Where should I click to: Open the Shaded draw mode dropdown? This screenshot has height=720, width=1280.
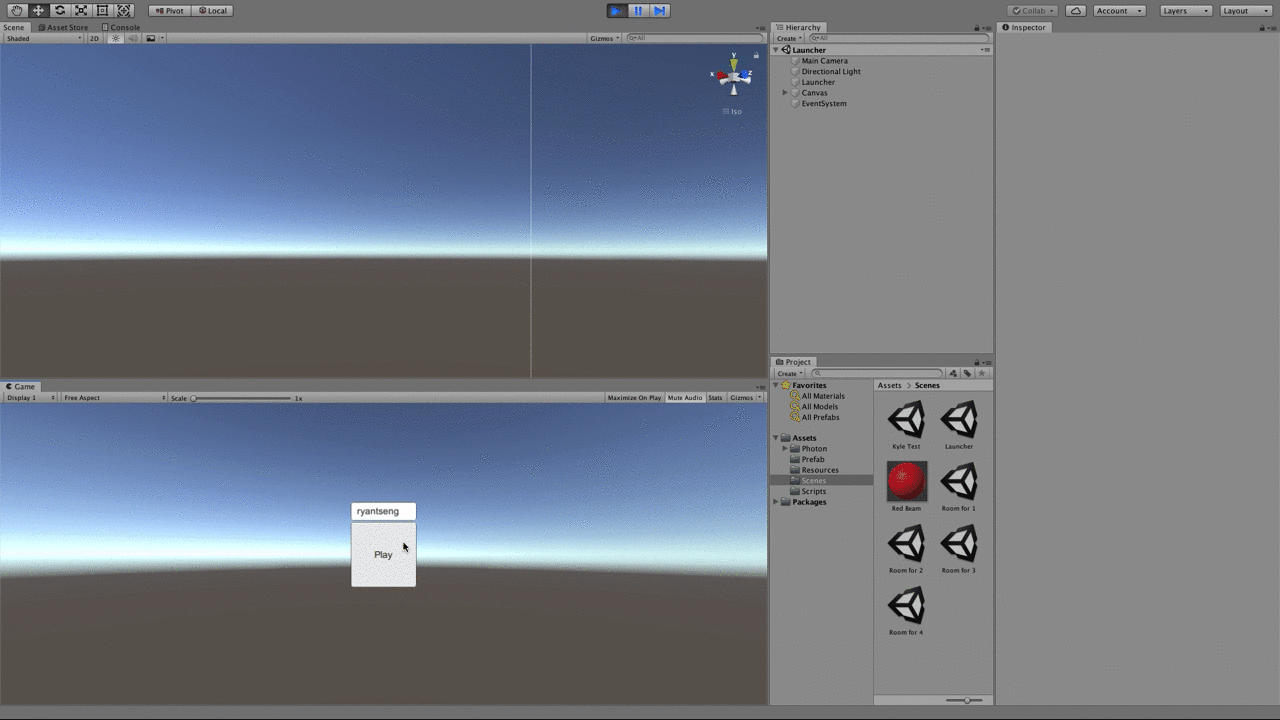[x=44, y=38]
